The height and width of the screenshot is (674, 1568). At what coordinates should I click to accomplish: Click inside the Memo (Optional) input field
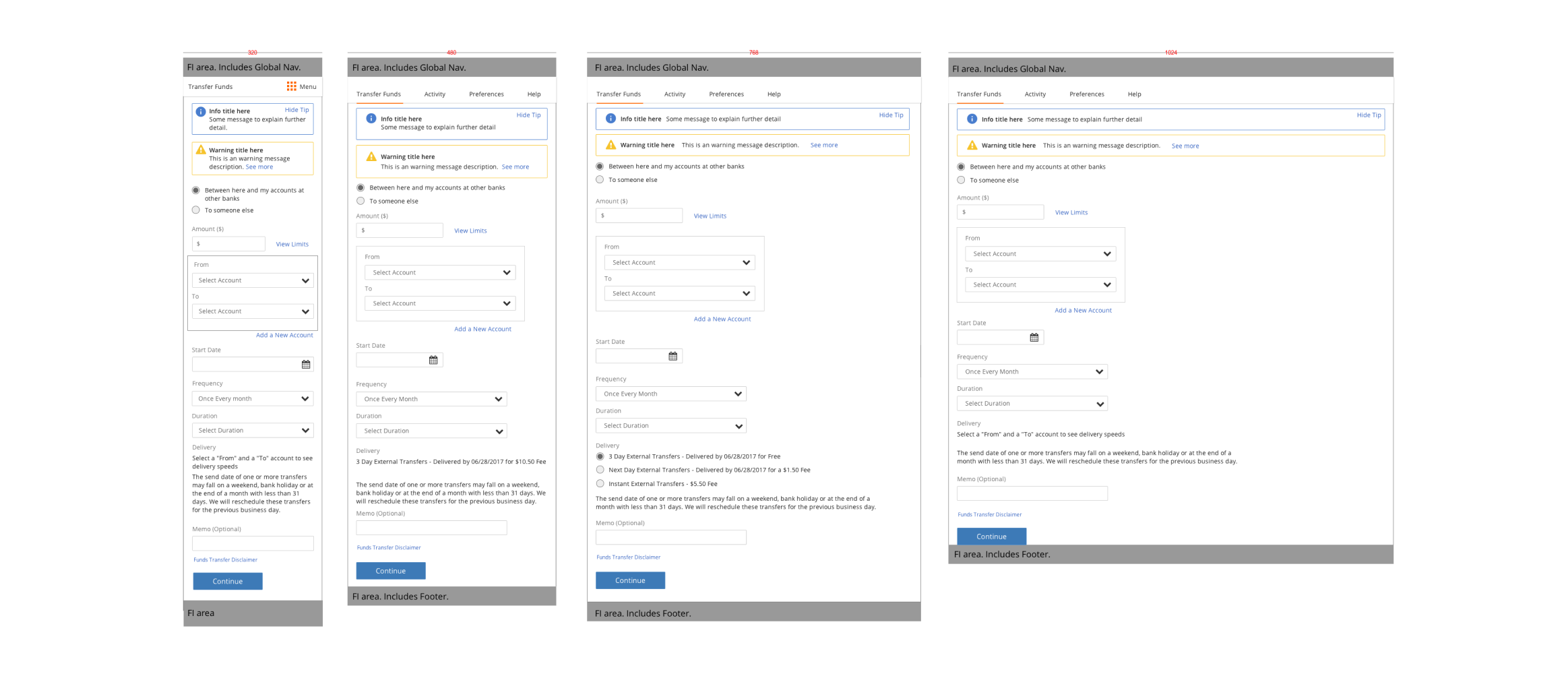(x=253, y=543)
